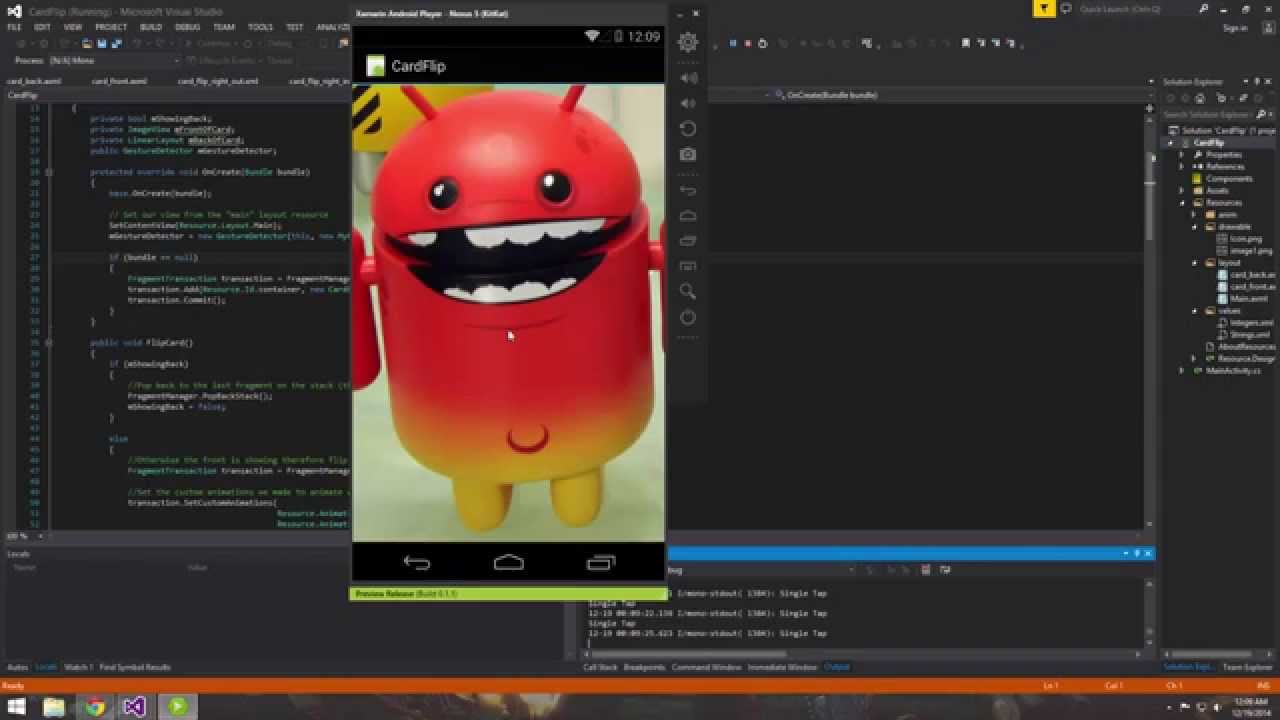
Task: Expand the References node
Action: (1182, 167)
